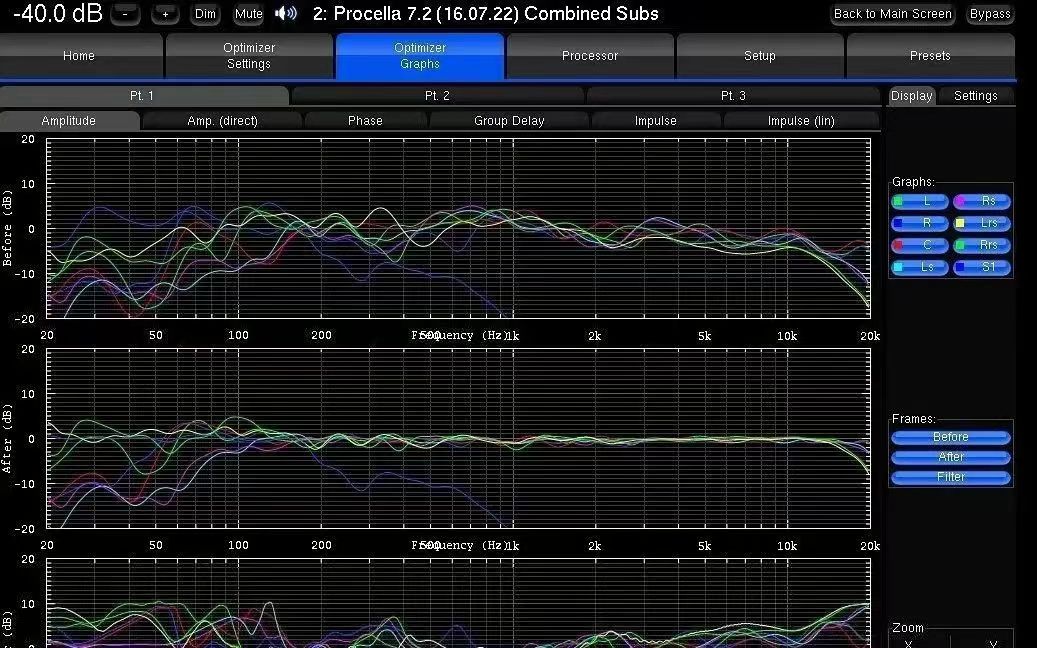Image resolution: width=1037 pixels, height=648 pixels.
Task: Toggle the Filter frame display
Action: [x=950, y=477]
